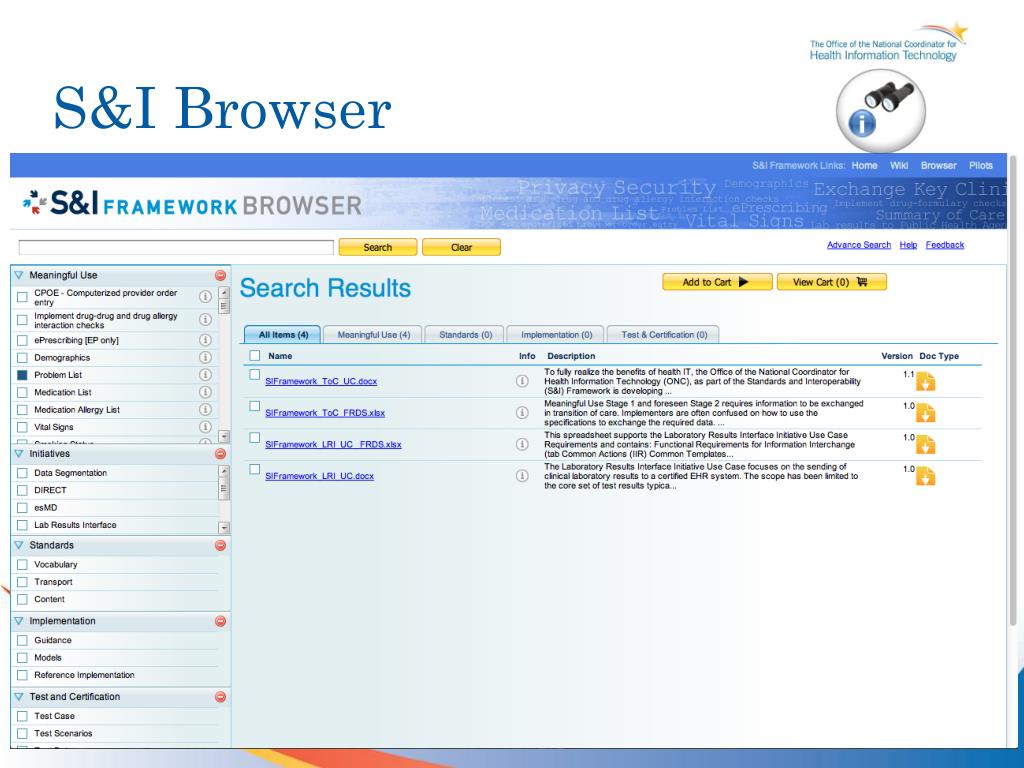Click the Initiatives list scroll-down arrow
Viewport: 1024px width, 768px height.
pos(224,527)
